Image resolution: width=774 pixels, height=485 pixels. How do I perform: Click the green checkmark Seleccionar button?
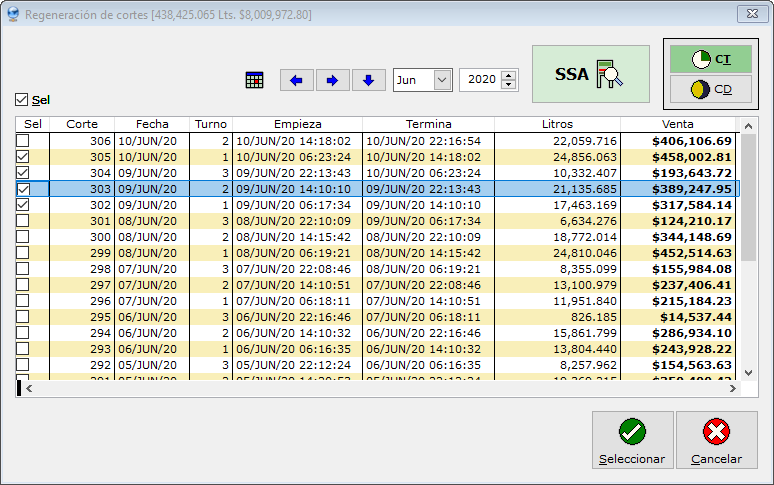(632, 440)
